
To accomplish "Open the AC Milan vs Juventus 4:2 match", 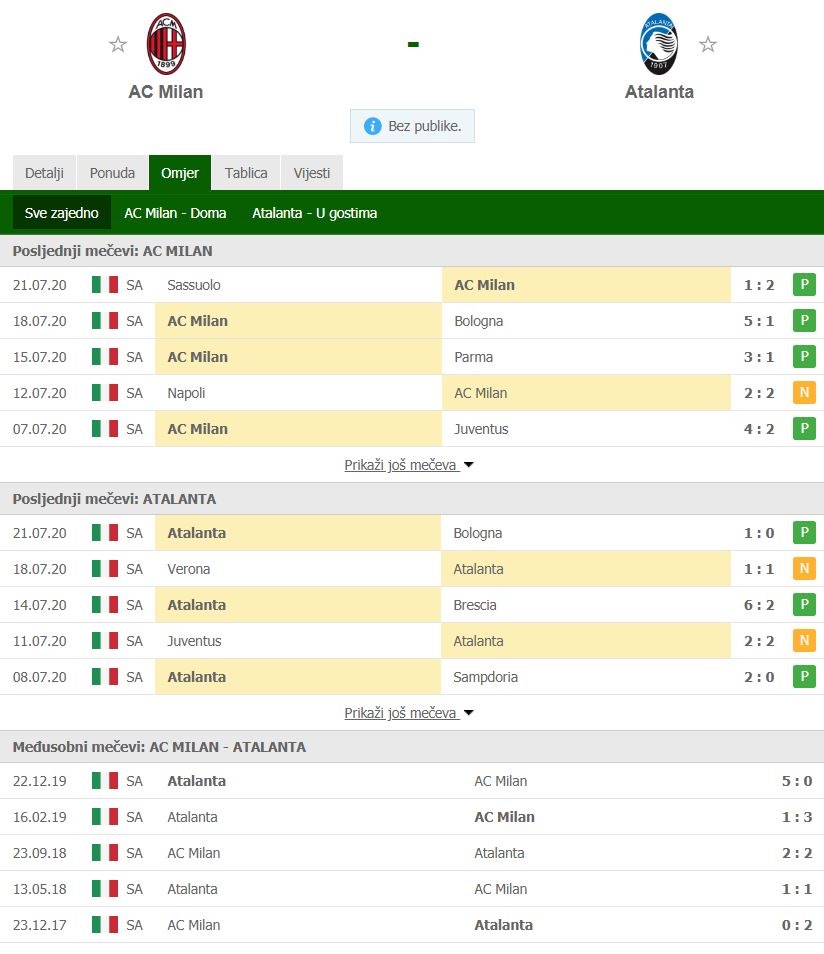I will (x=412, y=429).
